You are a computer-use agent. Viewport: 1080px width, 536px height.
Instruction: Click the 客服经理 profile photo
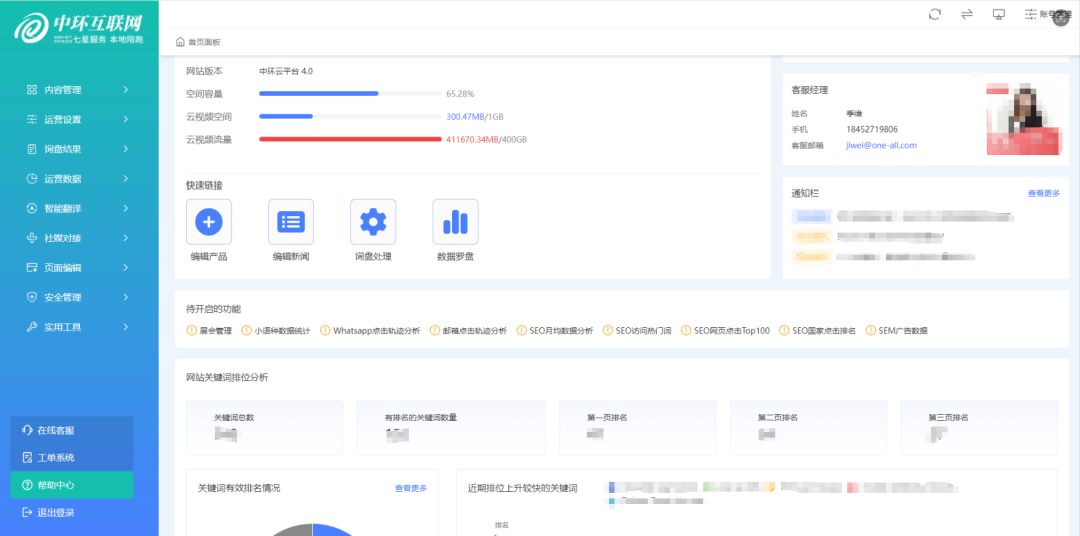coord(1024,117)
